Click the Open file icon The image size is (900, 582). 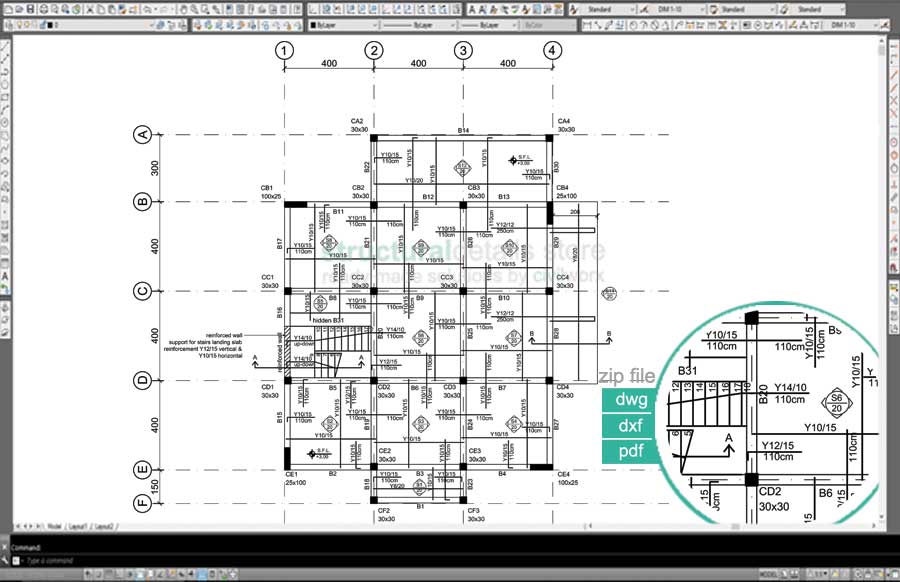[x=19, y=9]
